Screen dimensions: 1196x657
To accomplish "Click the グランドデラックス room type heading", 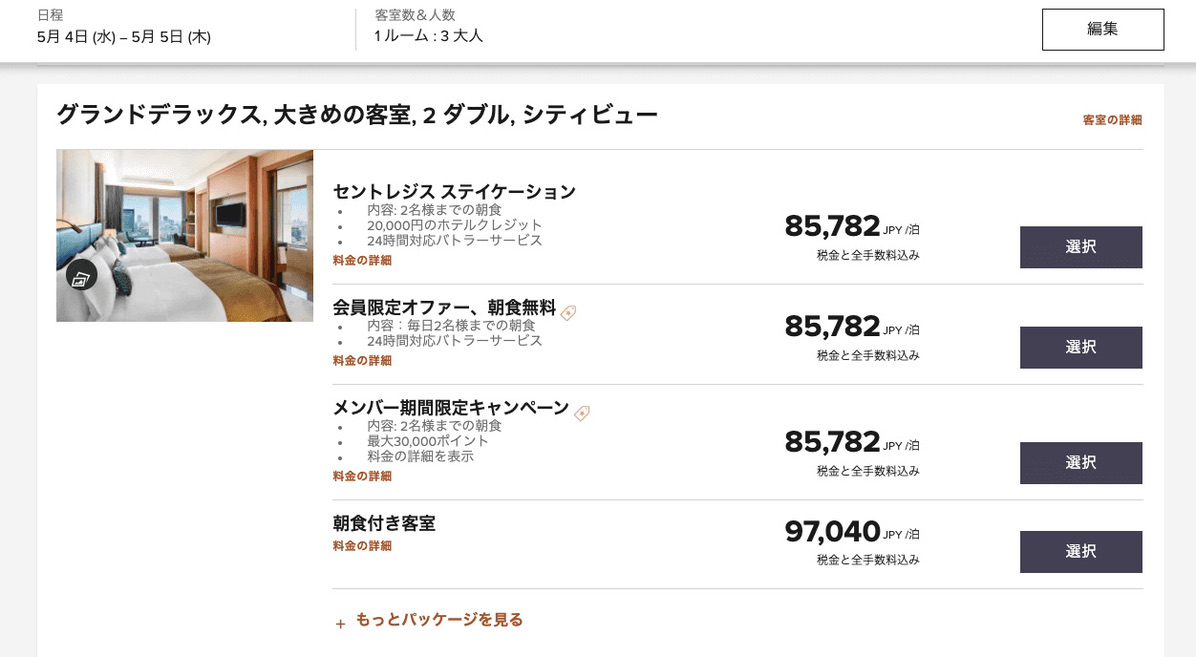I will (357, 115).
